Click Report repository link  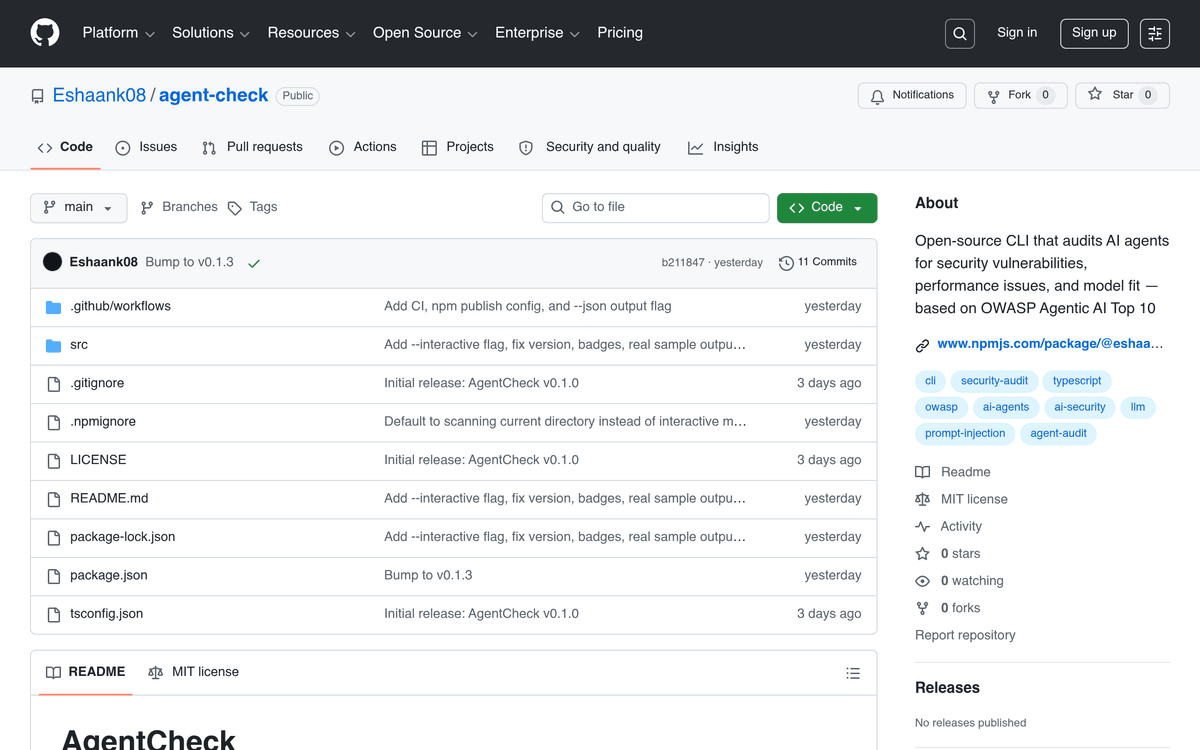(x=965, y=635)
